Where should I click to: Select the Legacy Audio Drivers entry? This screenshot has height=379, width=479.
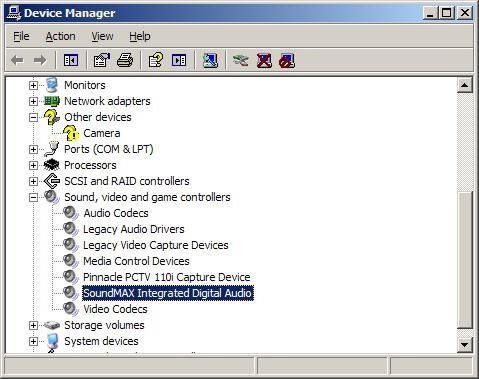pos(134,229)
